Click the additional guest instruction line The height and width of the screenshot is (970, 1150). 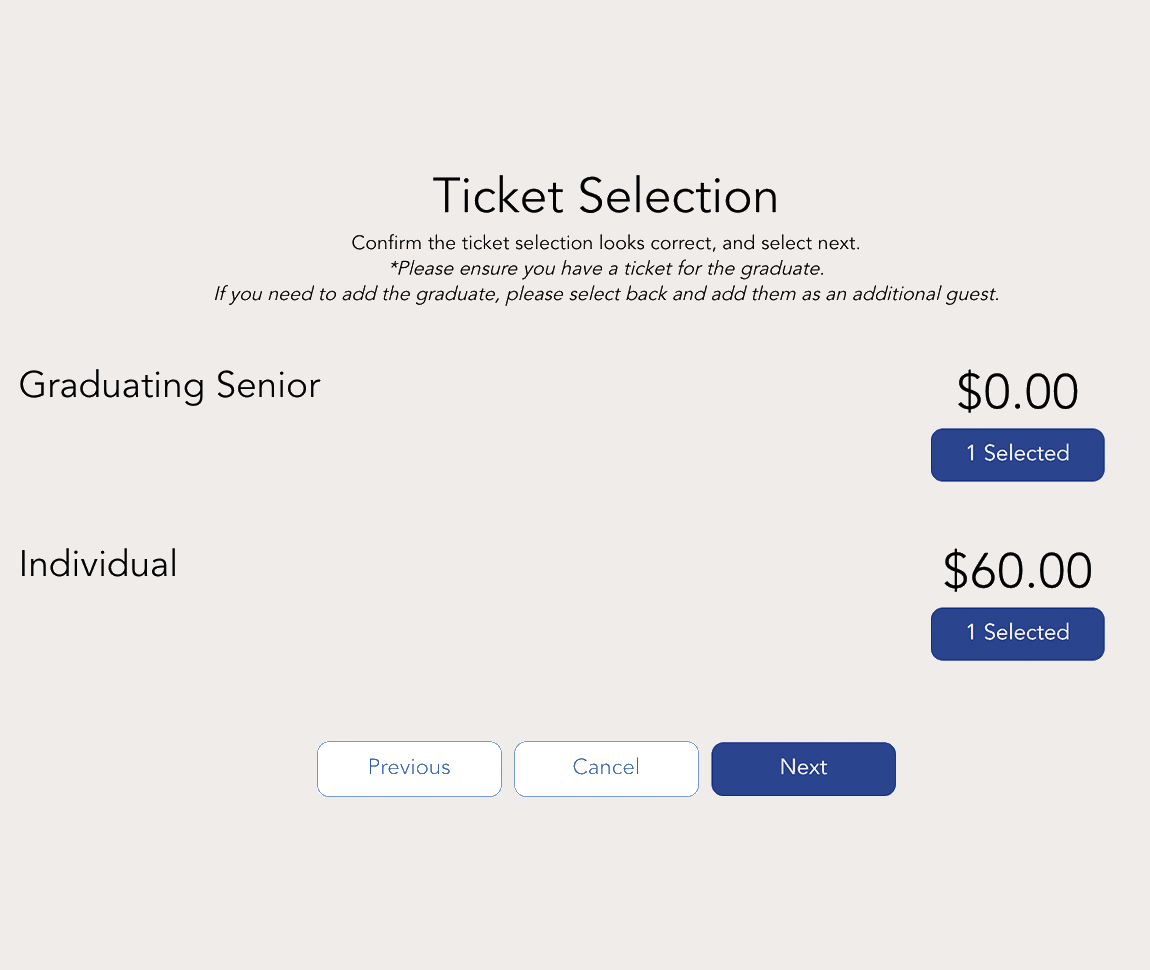click(607, 293)
